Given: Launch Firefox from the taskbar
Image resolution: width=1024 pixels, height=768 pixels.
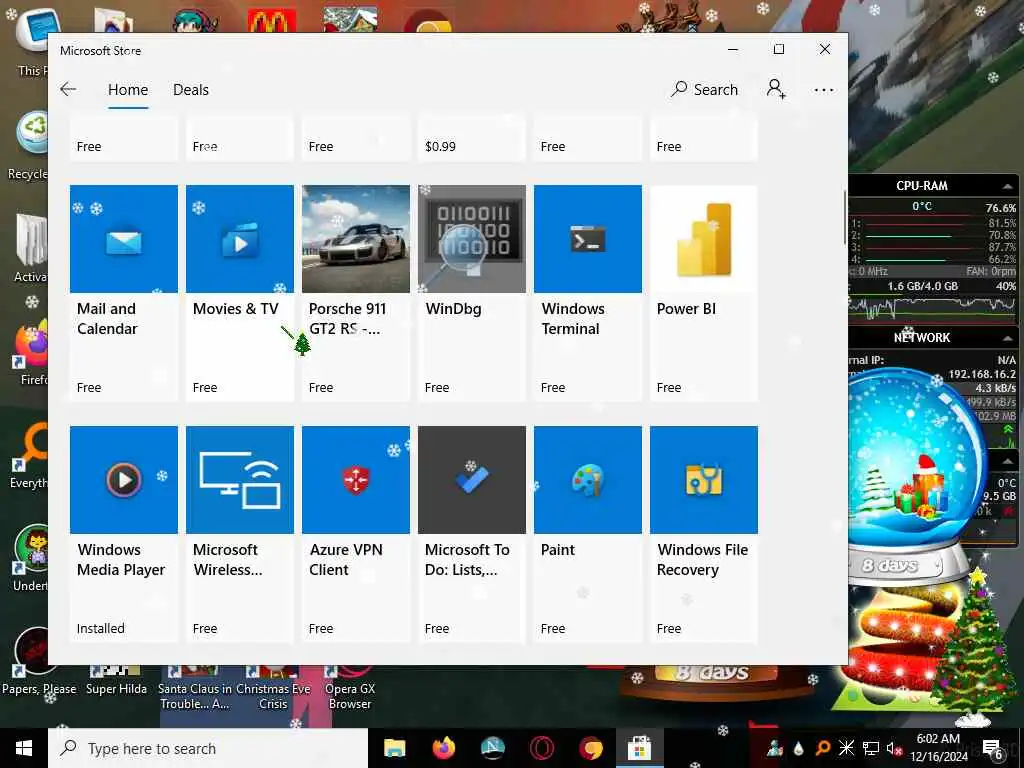Looking at the screenshot, I should click(x=443, y=748).
